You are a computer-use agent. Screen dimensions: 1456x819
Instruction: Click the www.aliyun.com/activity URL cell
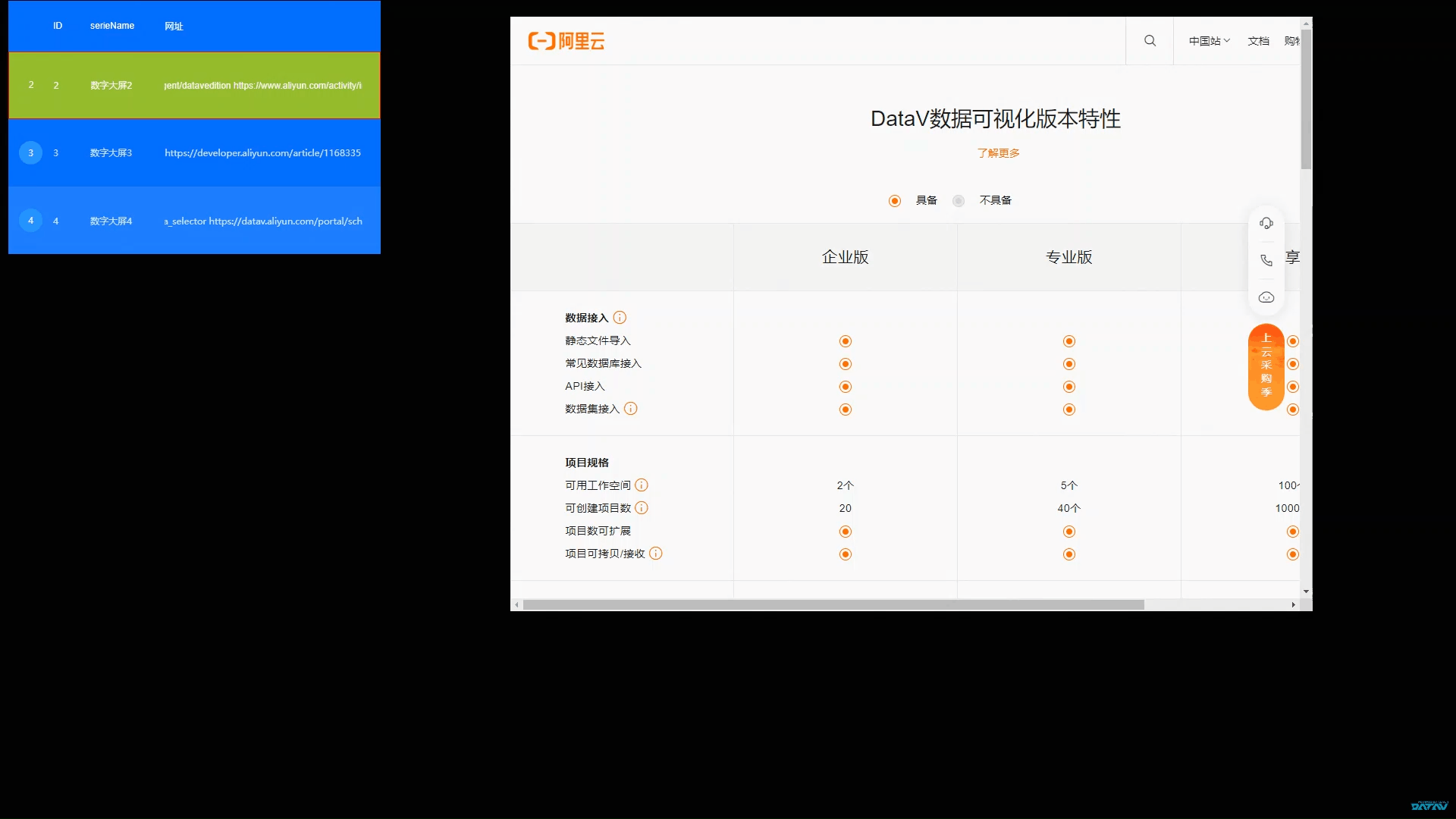(262, 86)
